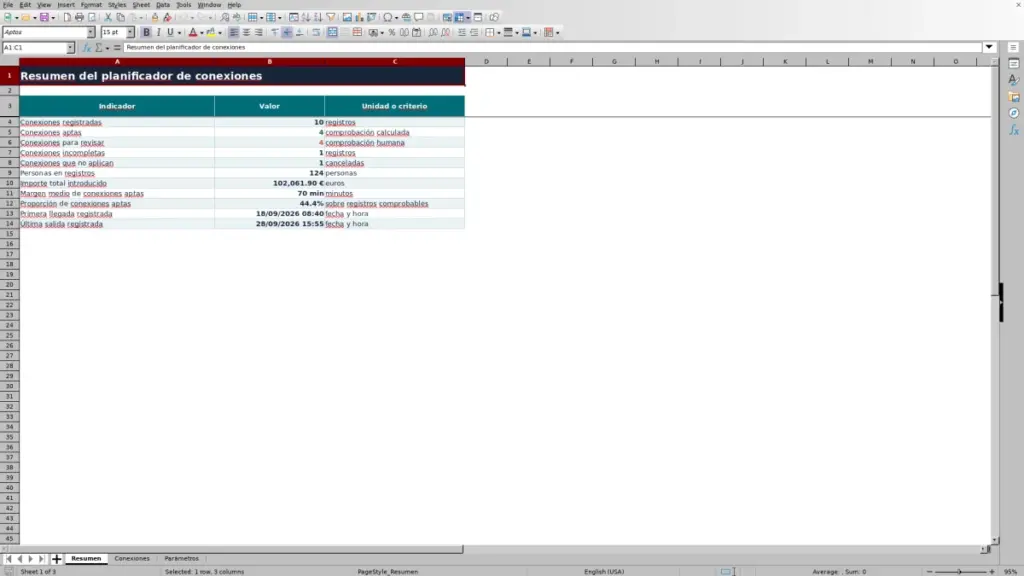Switch to Conexiones sheet tab
The height and width of the screenshot is (576, 1024).
tap(132, 558)
